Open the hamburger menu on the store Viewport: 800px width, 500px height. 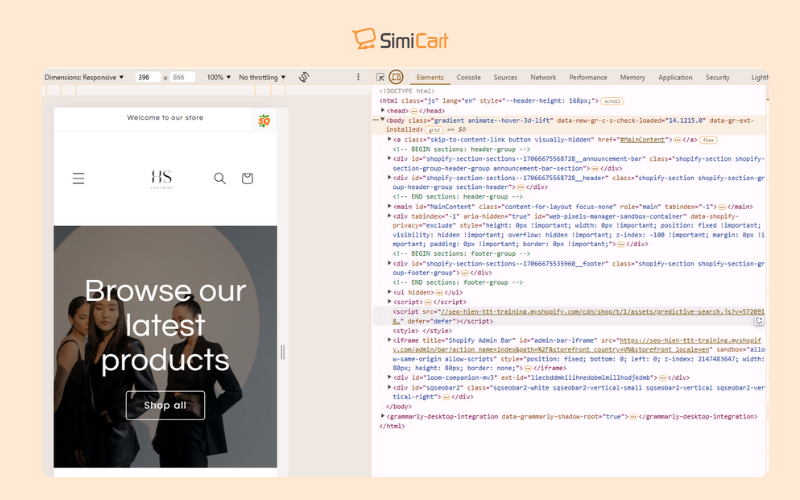pos(78,178)
